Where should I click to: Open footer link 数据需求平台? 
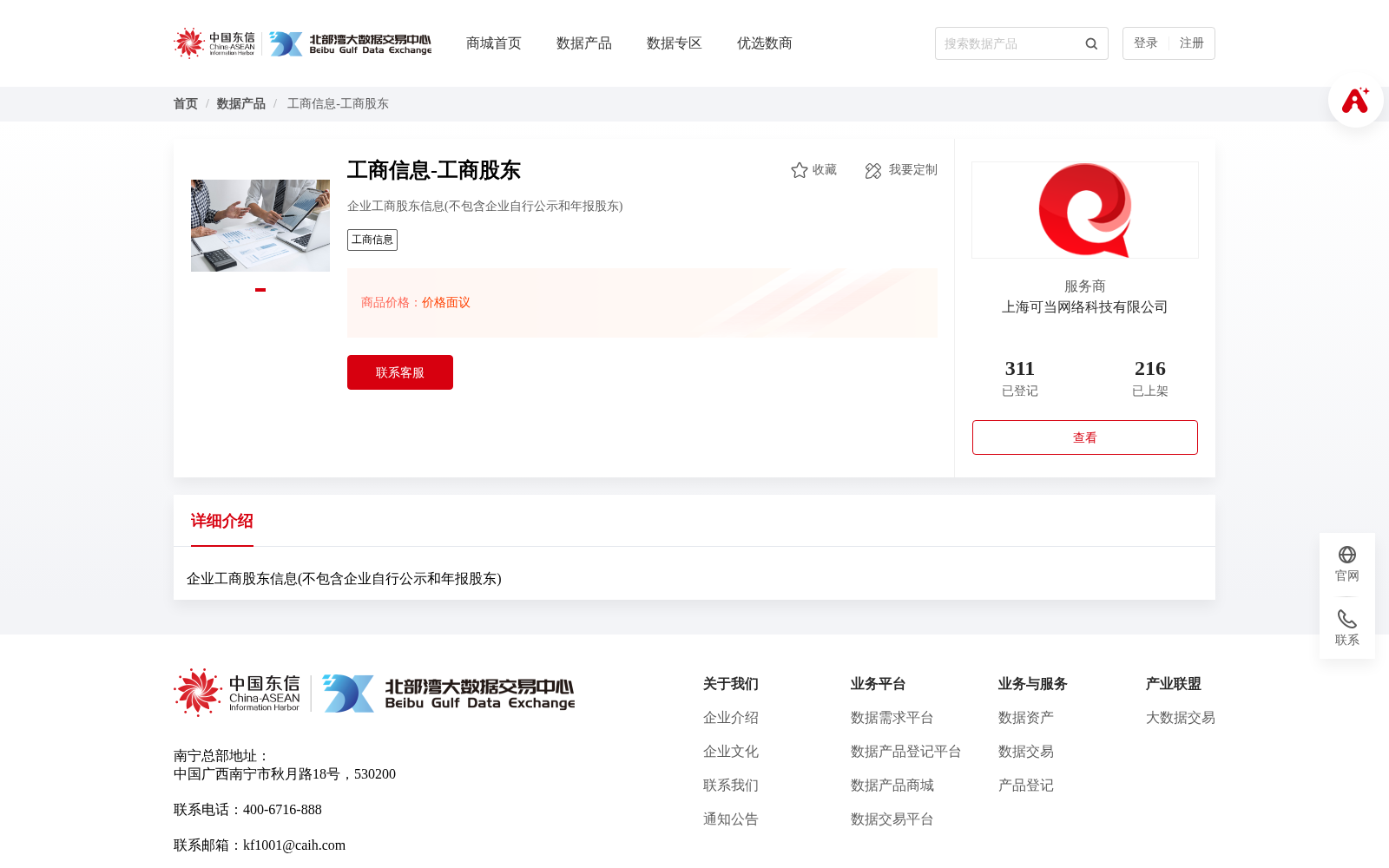[892, 718]
